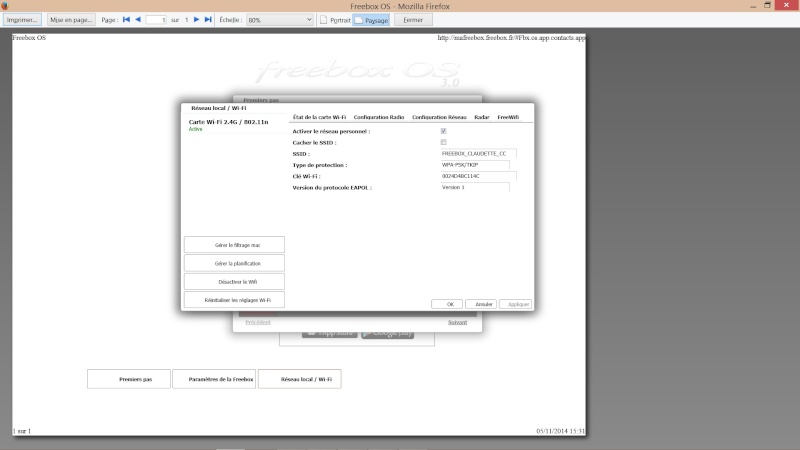Image resolution: width=800 pixels, height=450 pixels.
Task: Open Type de protection dropdown
Action: coord(474,165)
